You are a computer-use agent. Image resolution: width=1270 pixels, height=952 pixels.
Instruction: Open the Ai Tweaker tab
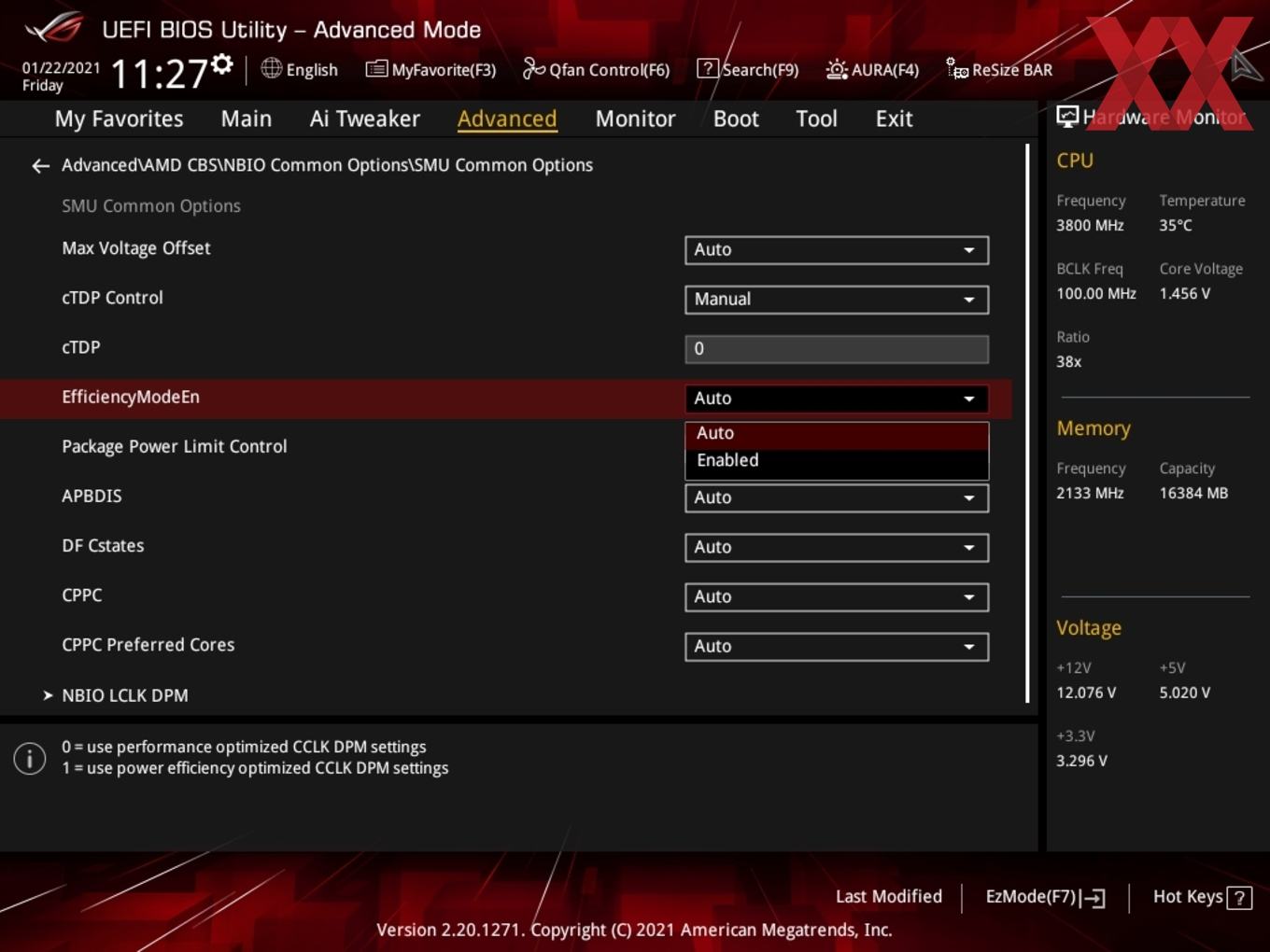pyautogui.click(x=365, y=119)
